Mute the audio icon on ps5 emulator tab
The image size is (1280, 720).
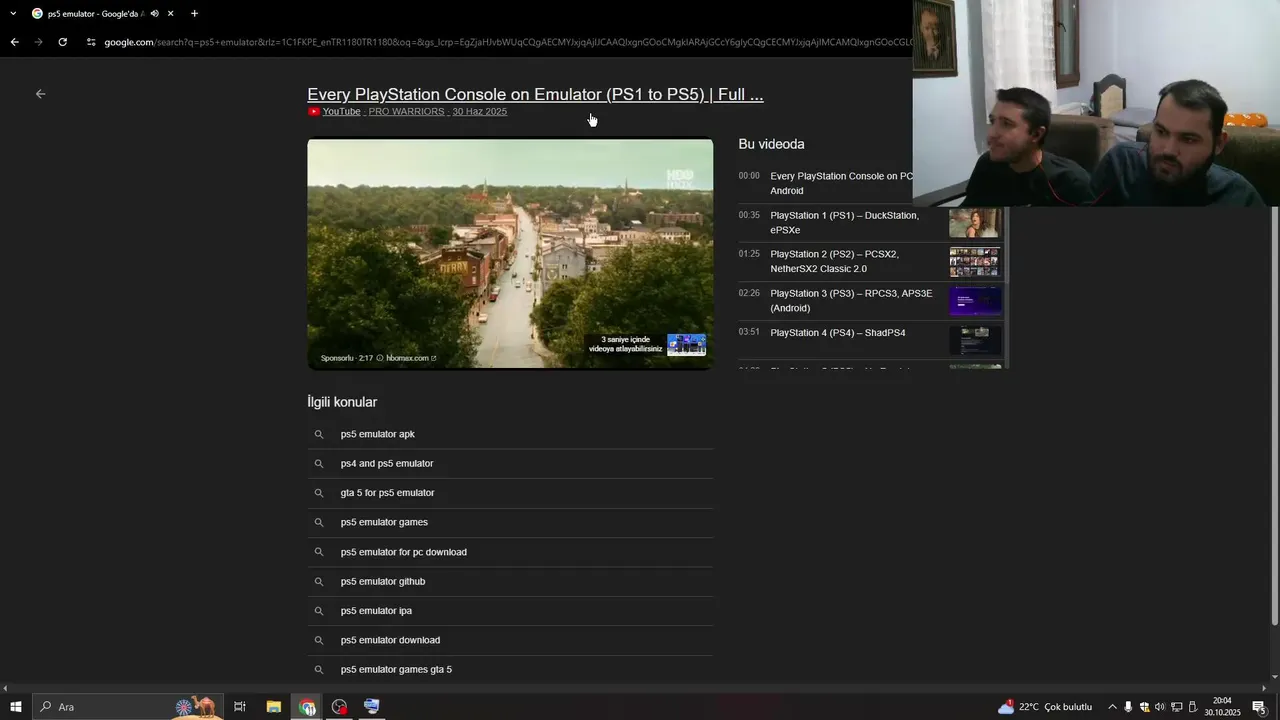(x=154, y=13)
